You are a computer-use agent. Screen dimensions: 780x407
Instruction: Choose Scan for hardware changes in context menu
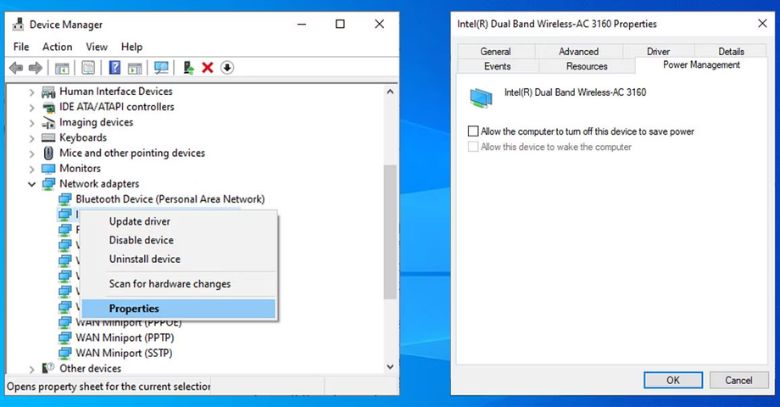tap(178, 284)
